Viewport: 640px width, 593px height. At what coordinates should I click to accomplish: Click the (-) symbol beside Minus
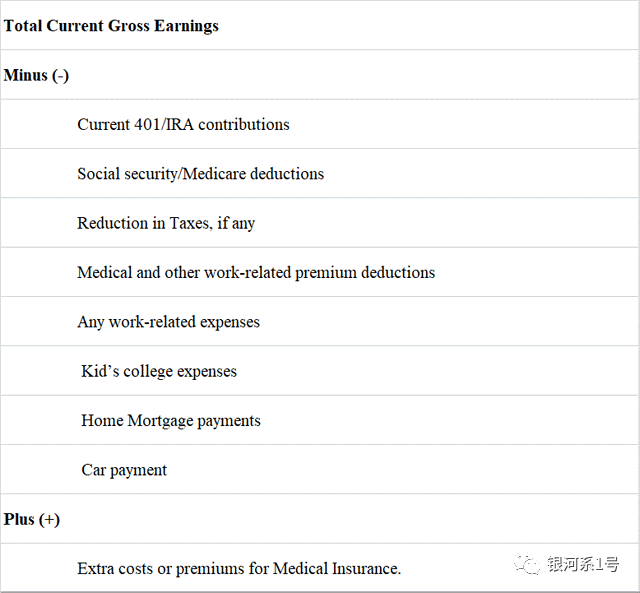point(60,75)
